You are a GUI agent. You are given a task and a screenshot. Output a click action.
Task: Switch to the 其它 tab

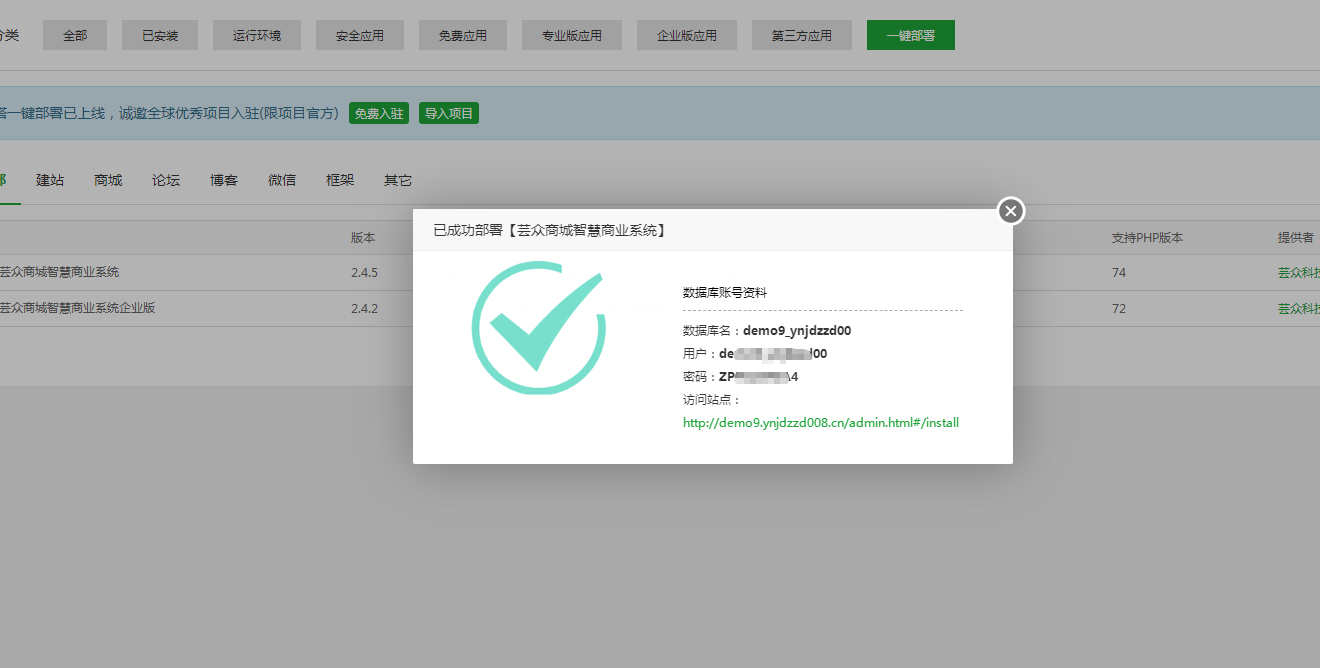(x=398, y=180)
